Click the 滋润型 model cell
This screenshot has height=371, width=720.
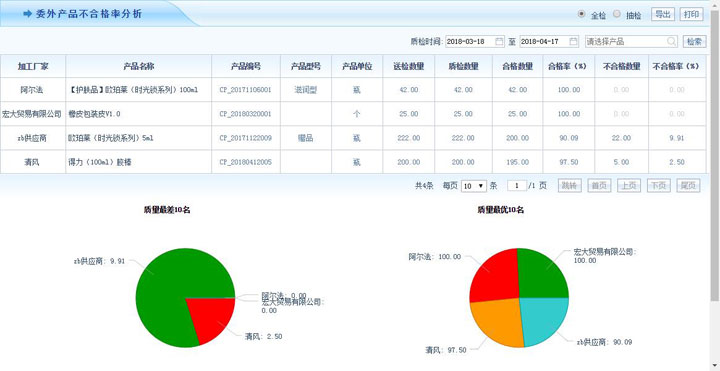(305, 90)
